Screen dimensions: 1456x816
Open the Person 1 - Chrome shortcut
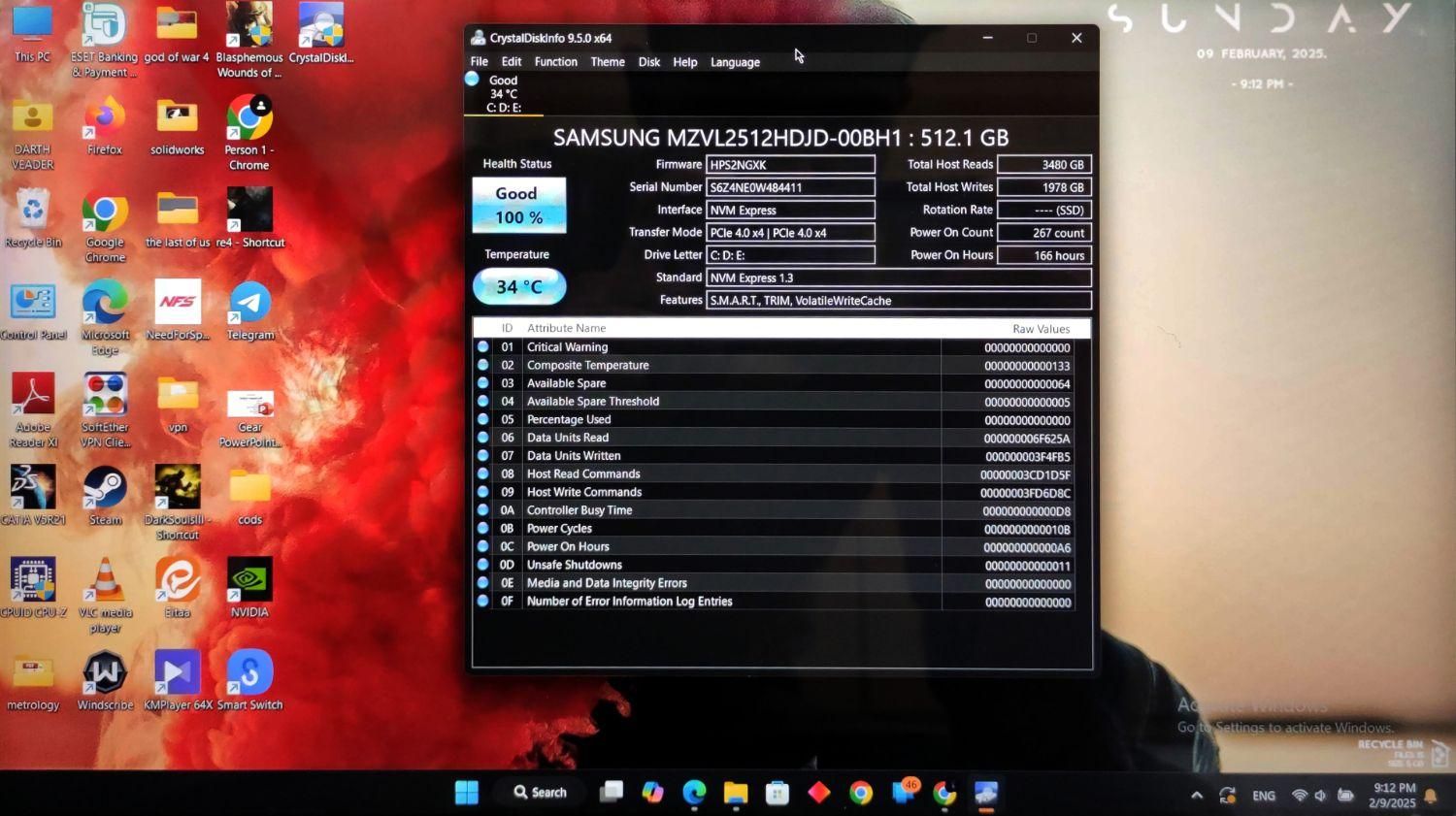point(249,131)
